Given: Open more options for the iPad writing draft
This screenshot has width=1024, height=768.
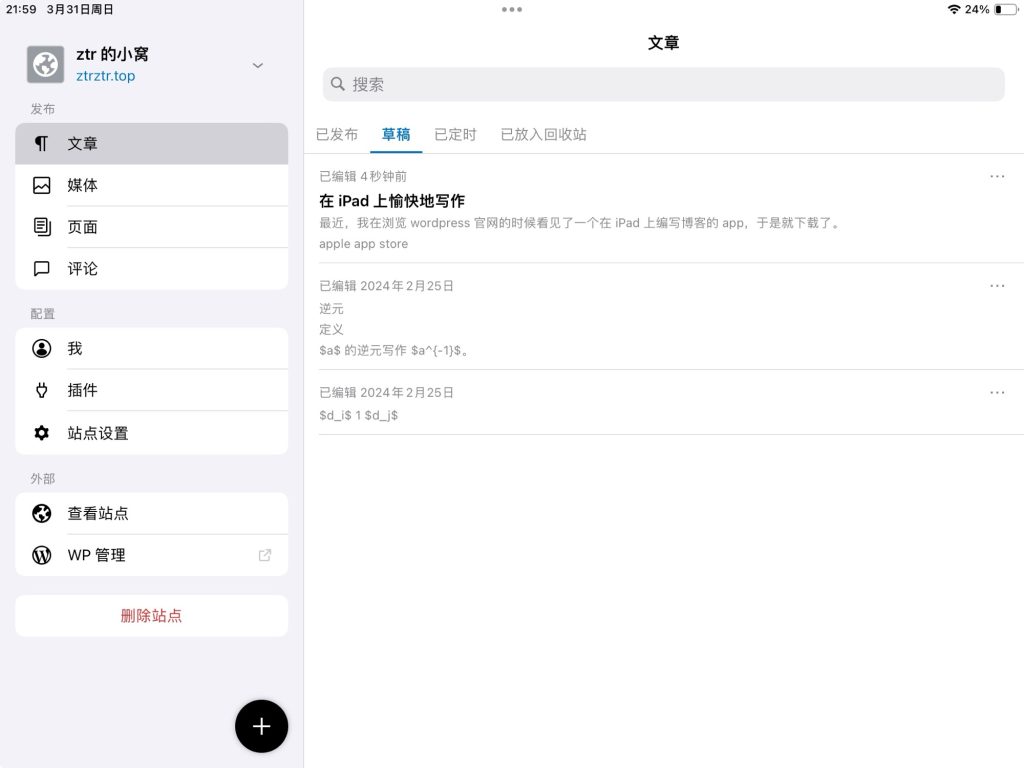Looking at the screenshot, I should point(997,176).
